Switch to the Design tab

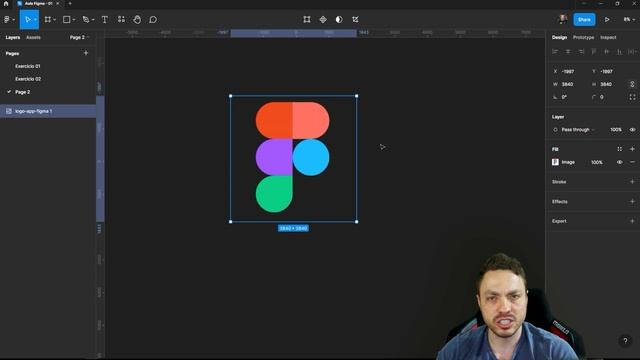coord(560,37)
